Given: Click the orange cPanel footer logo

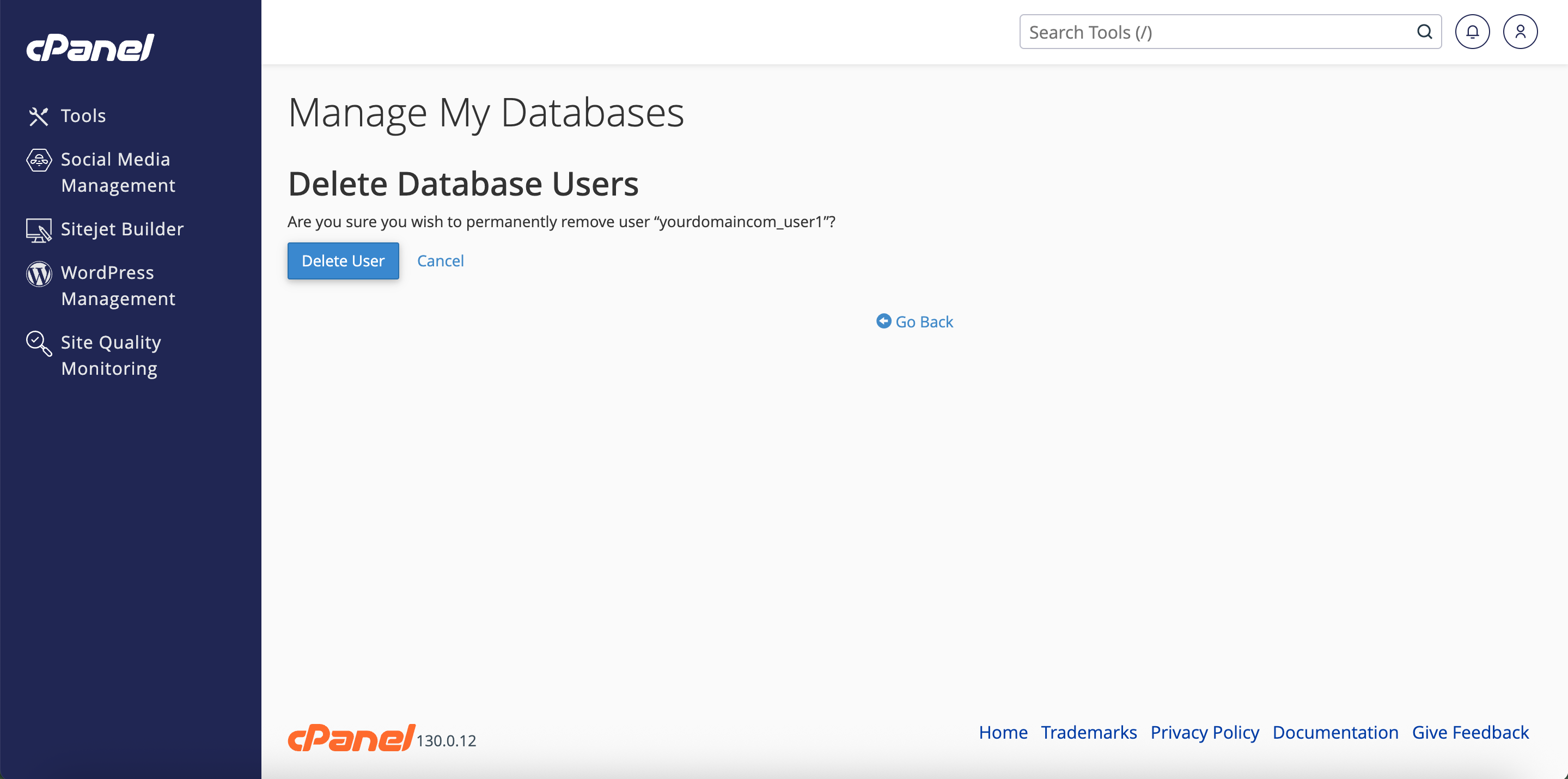Looking at the screenshot, I should 351,738.
